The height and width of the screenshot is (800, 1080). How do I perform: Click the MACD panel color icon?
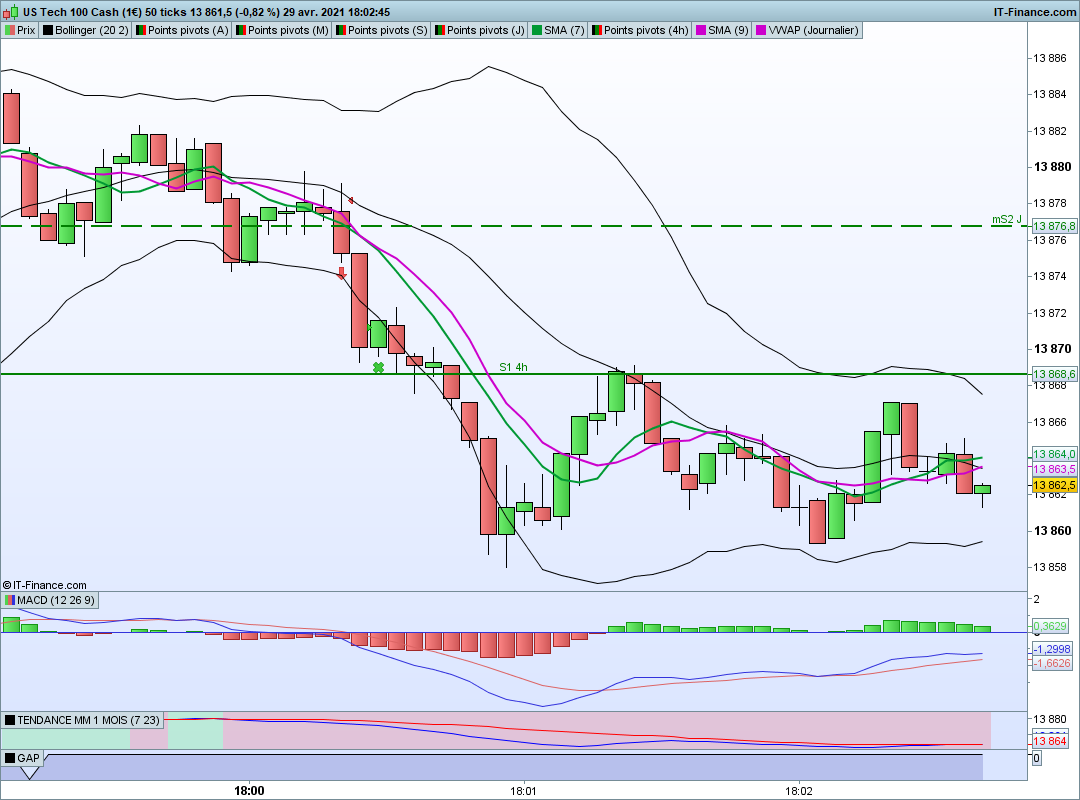[10, 600]
